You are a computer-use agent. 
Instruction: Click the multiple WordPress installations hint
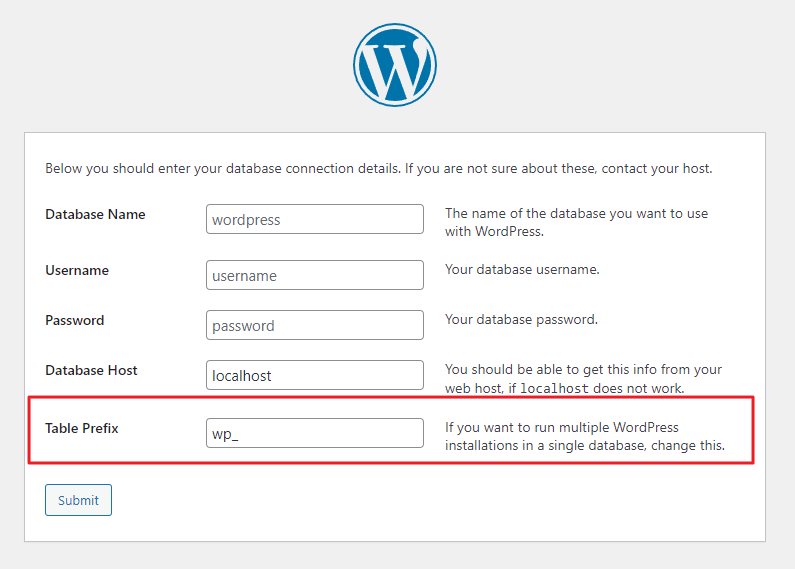pos(585,436)
